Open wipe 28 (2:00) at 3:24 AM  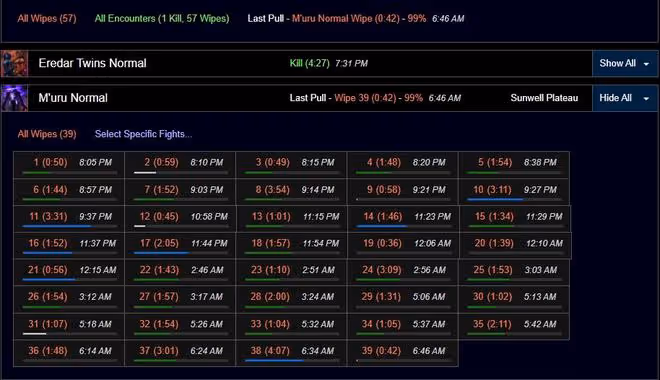tap(291, 299)
